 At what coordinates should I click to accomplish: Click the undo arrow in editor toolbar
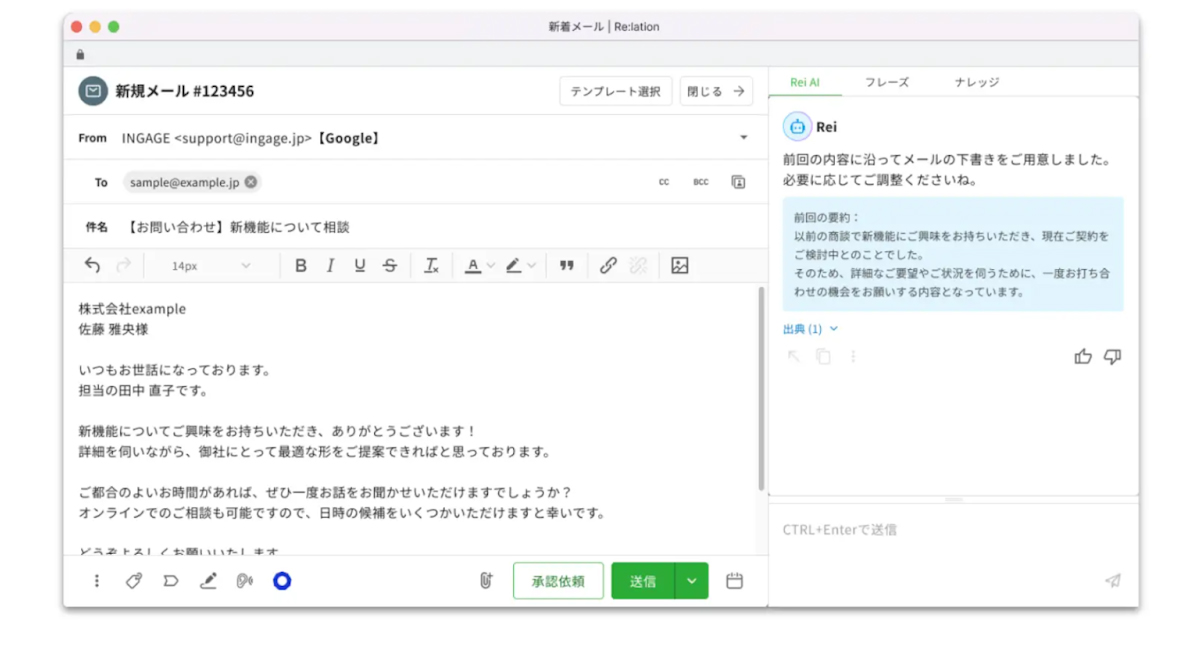(x=92, y=266)
